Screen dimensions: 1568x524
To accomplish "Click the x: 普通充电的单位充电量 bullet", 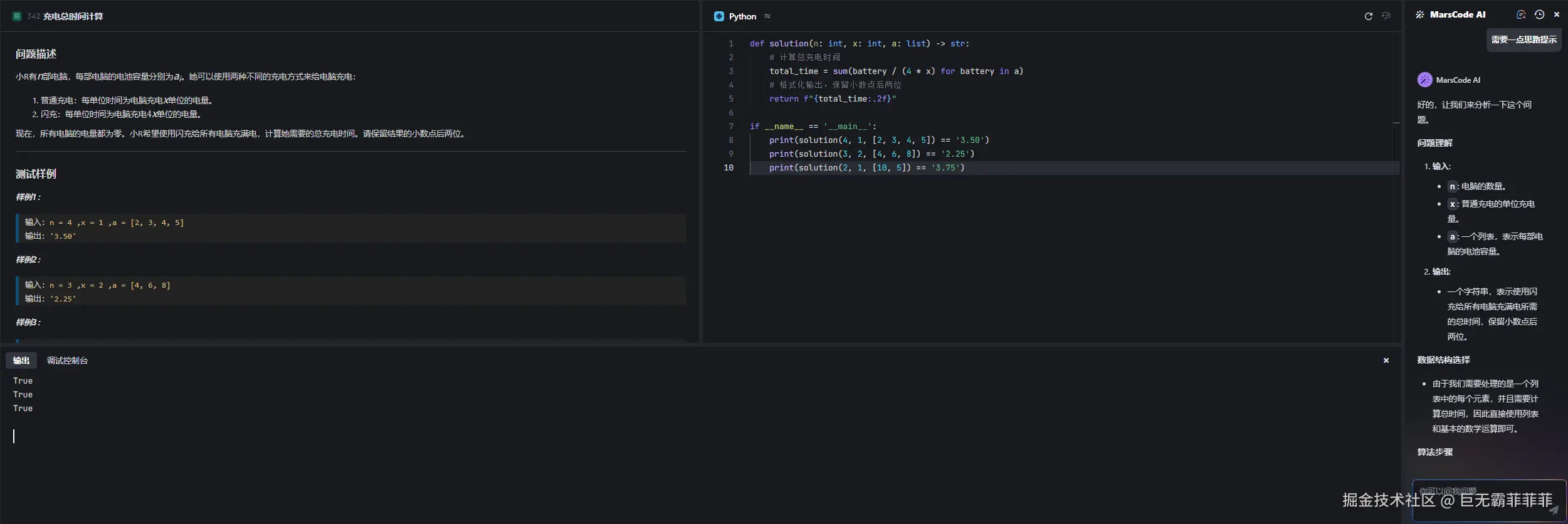I will [x=1491, y=212].
